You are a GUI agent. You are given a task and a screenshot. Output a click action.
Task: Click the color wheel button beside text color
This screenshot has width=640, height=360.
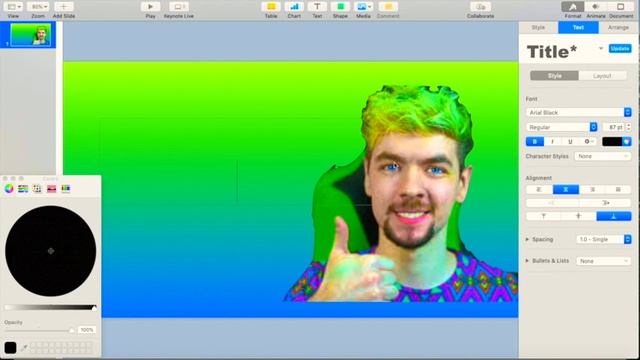click(x=627, y=142)
